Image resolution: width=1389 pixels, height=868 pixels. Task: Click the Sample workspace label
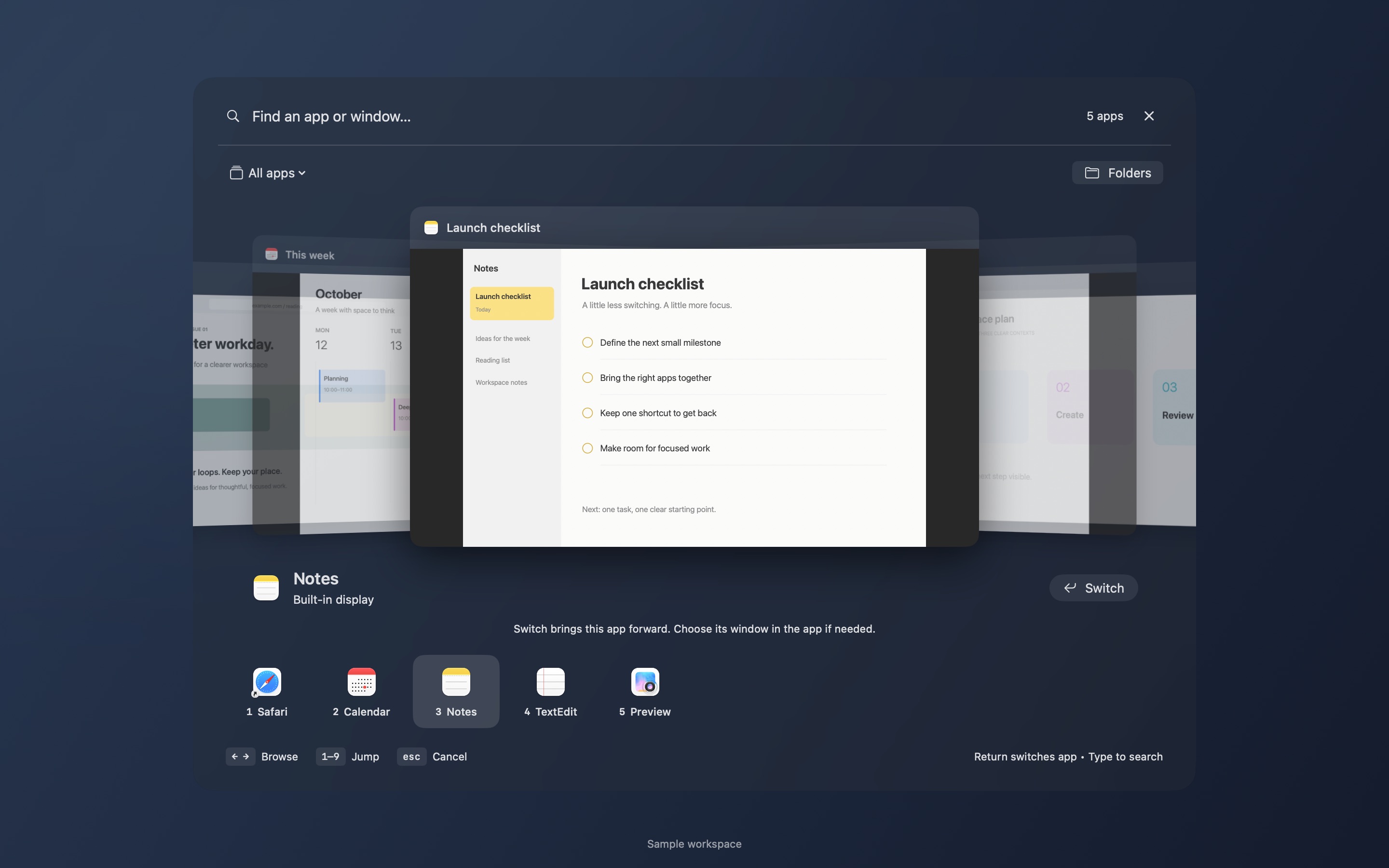pyautogui.click(x=694, y=844)
